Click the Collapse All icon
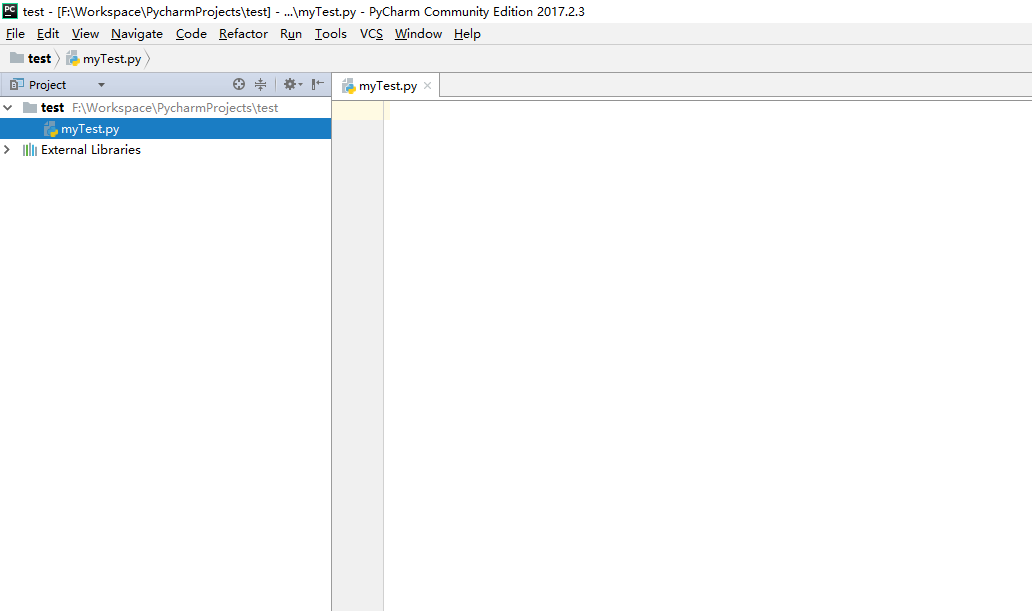This screenshot has height=611, width=1032. click(x=261, y=84)
